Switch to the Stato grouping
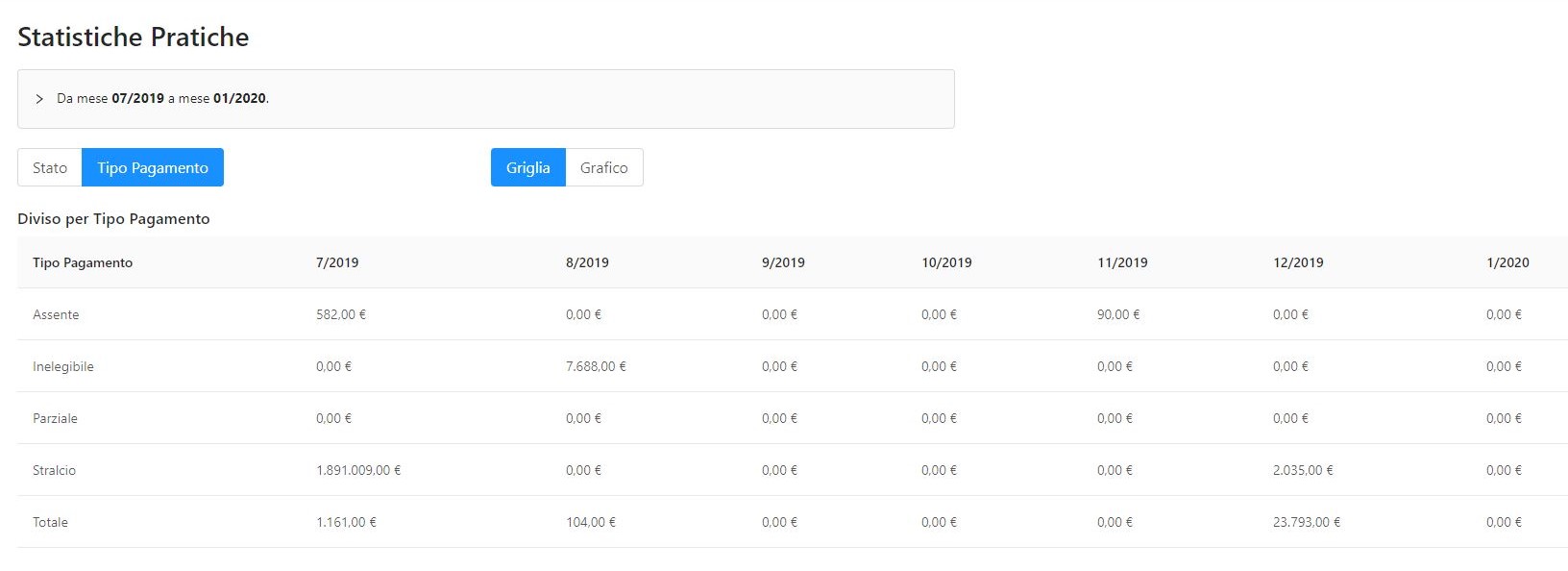Screen dimensions: 1568x571 tap(50, 167)
